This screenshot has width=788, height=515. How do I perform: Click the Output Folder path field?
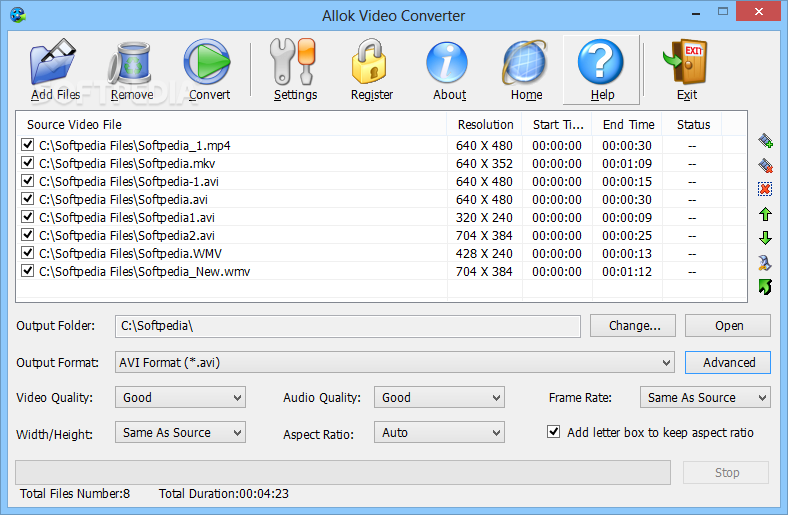(x=348, y=326)
